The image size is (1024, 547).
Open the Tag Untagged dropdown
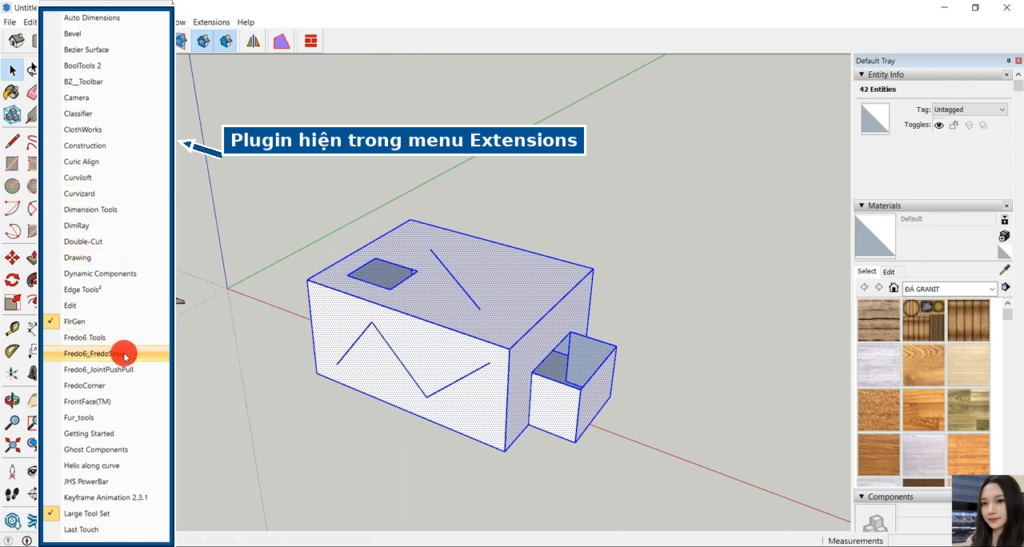[969, 110]
